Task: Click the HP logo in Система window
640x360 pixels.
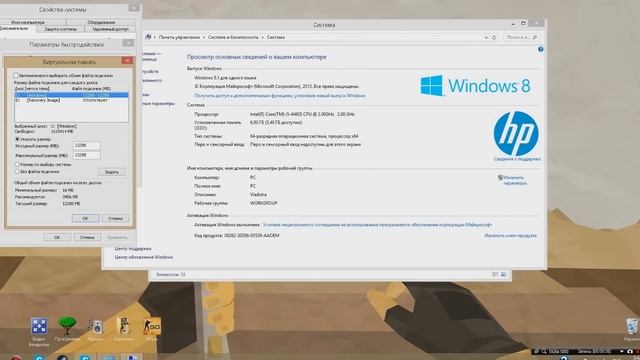Action: pos(516,133)
